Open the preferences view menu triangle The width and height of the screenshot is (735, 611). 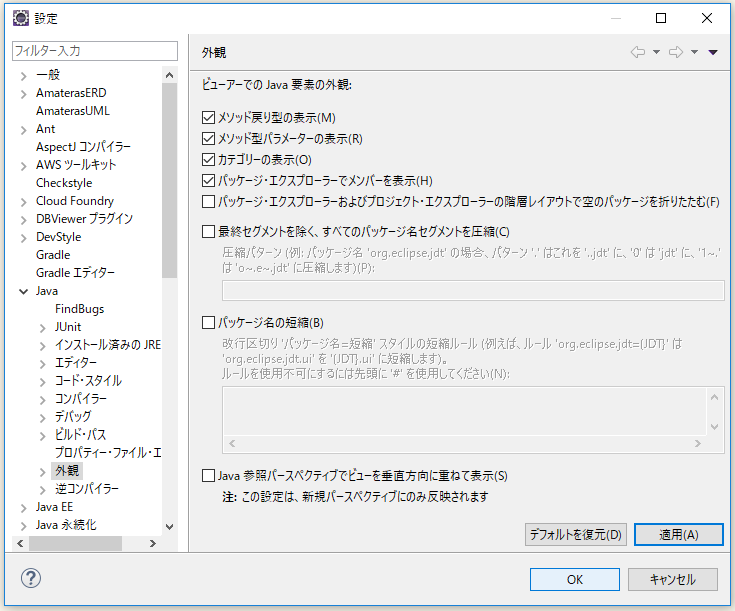pyautogui.click(x=713, y=52)
